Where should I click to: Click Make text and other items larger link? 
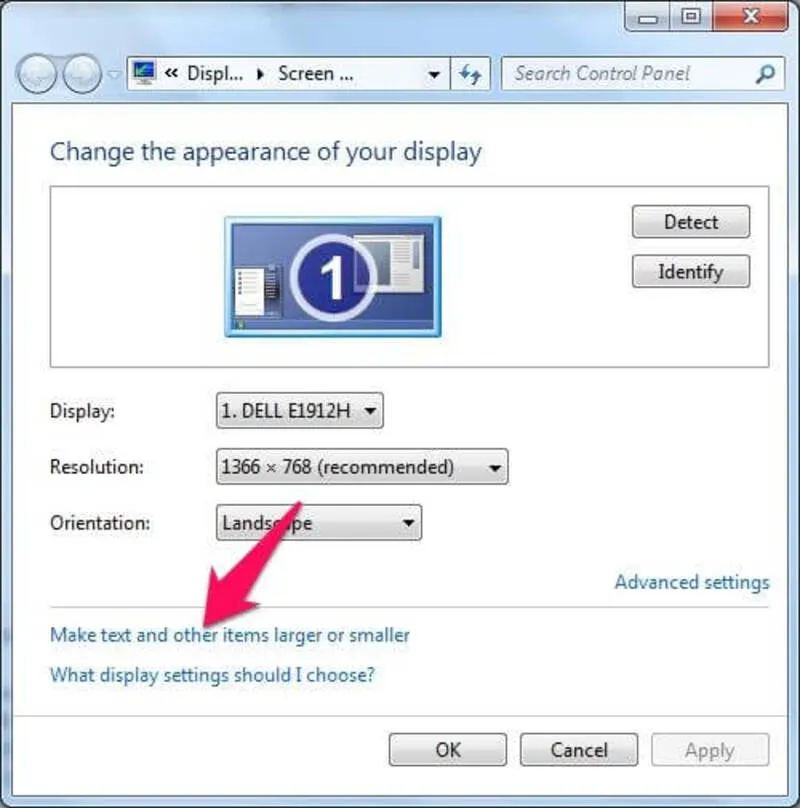pos(229,635)
